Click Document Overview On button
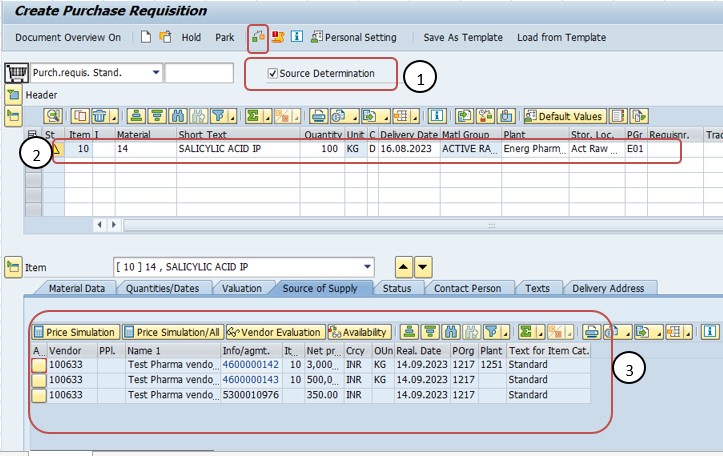This screenshot has height=456, width=723. (68, 37)
